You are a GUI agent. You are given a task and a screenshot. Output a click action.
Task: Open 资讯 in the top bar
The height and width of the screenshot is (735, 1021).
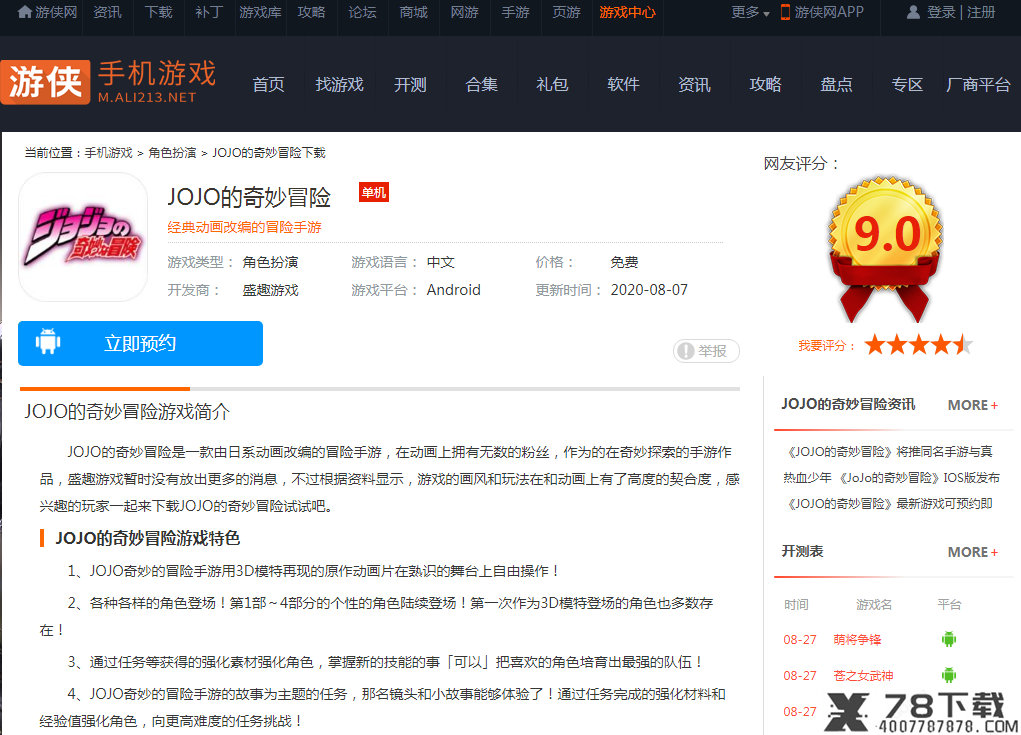point(107,12)
